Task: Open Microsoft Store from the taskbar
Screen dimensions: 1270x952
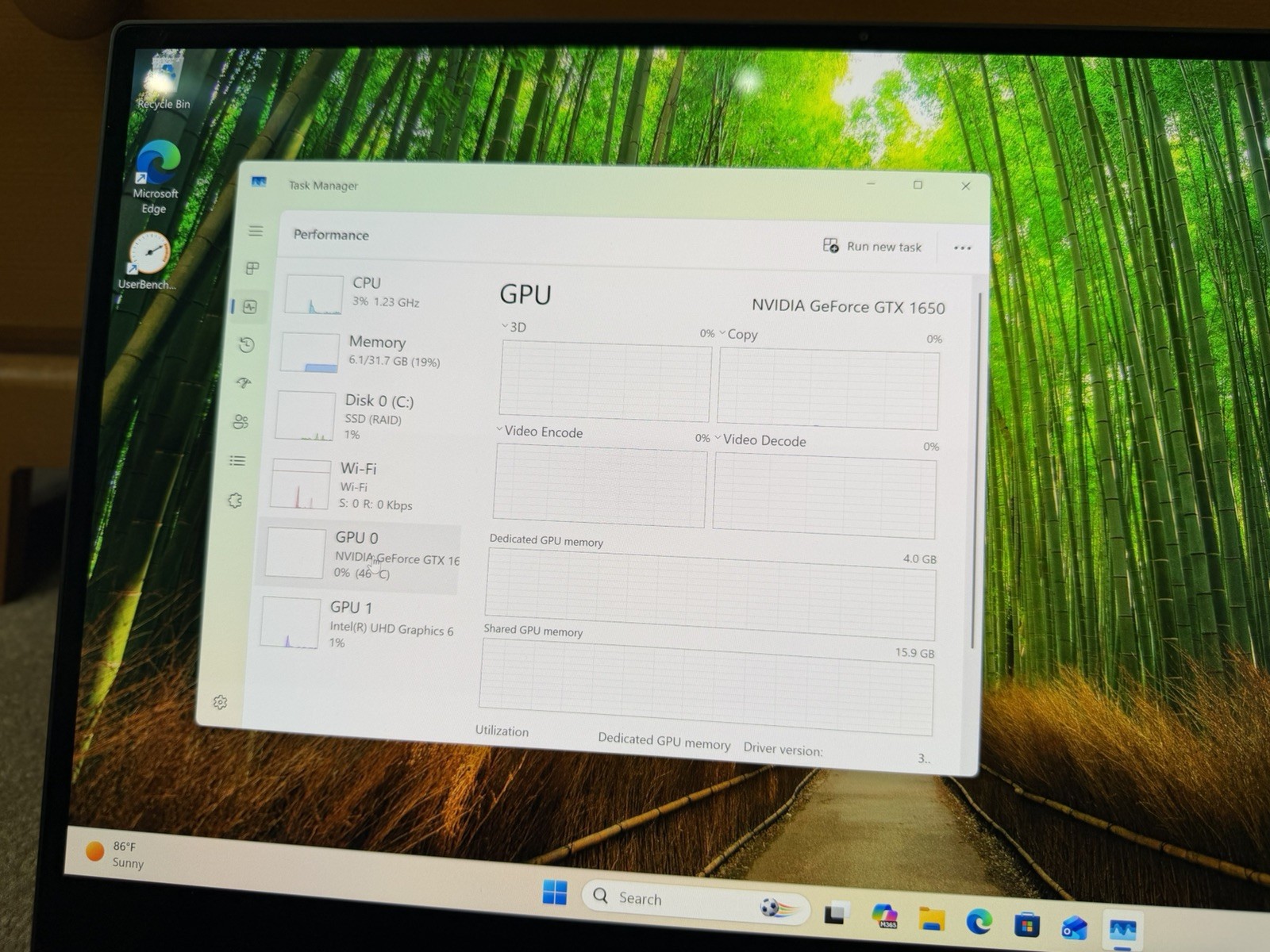Action: (x=1027, y=924)
